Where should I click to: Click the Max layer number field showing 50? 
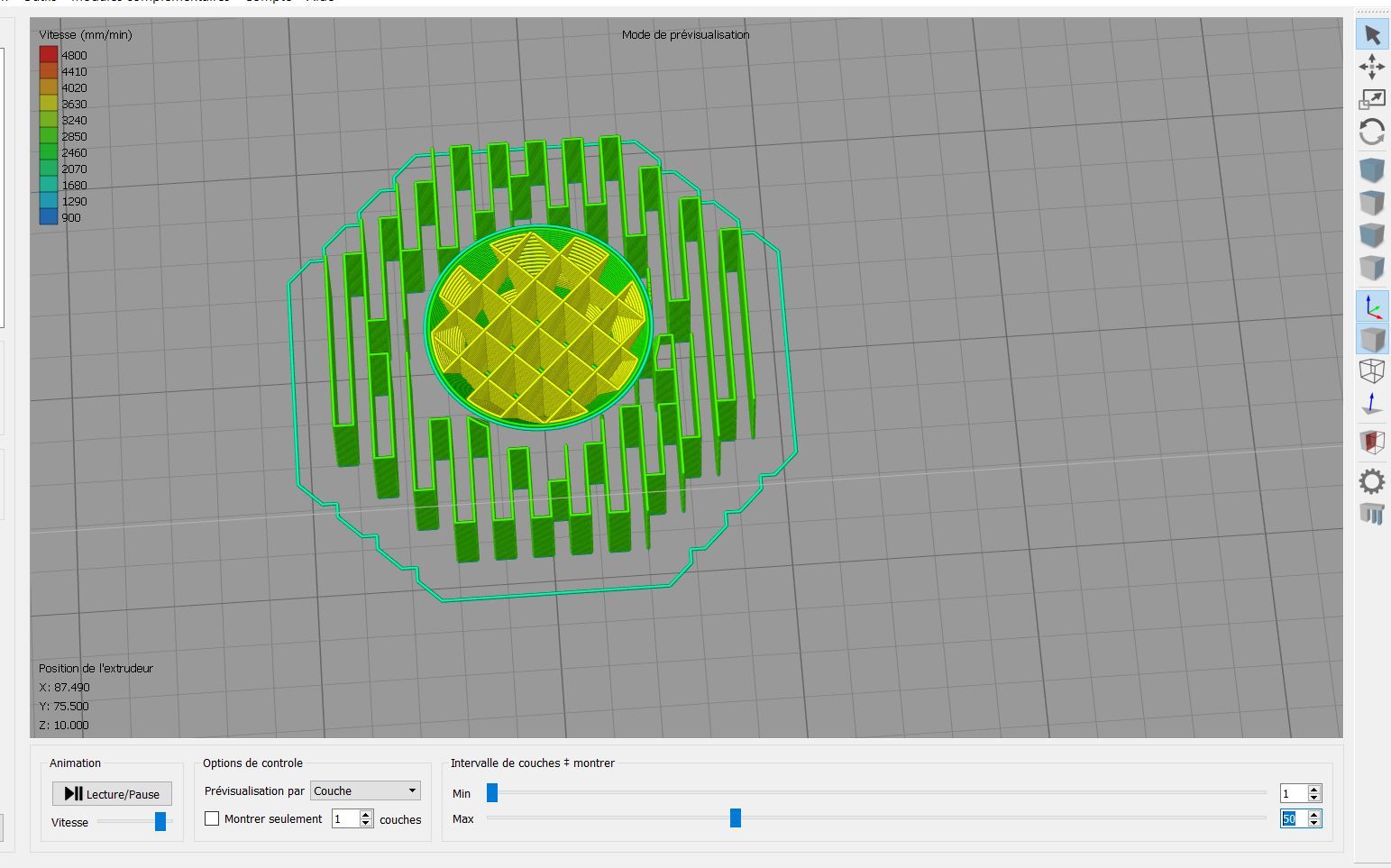(x=1294, y=818)
